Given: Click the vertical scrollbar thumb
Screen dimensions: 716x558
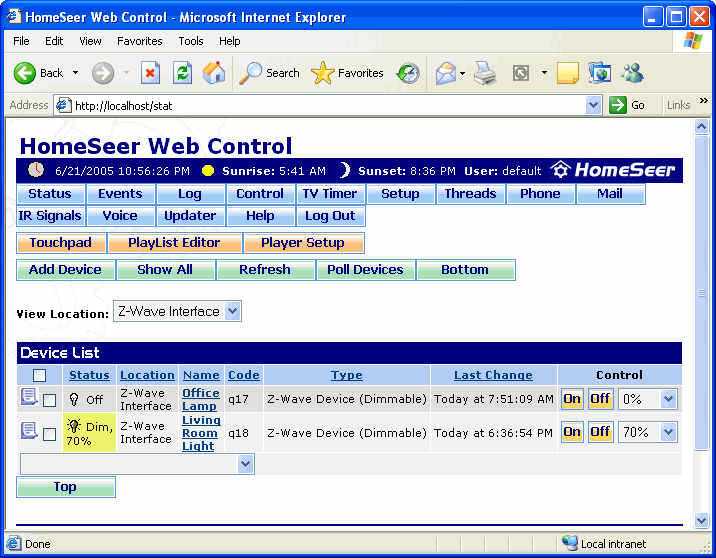Looking at the screenshot, I should click(x=702, y=293).
